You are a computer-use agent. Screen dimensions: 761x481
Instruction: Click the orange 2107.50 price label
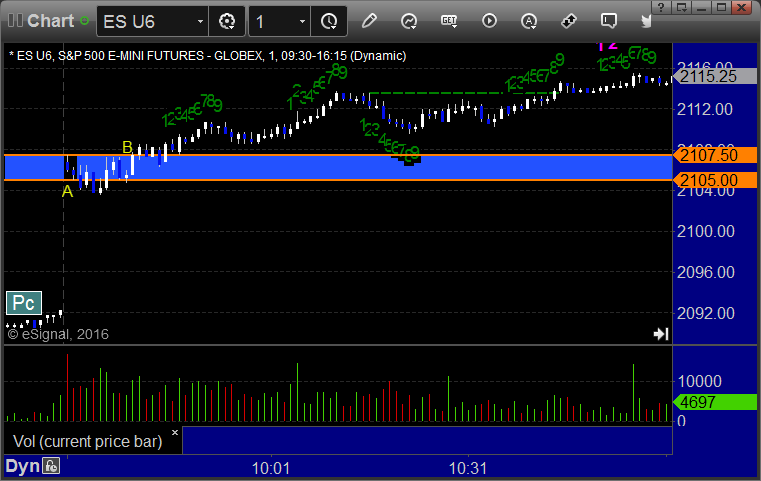[x=715, y=155]
